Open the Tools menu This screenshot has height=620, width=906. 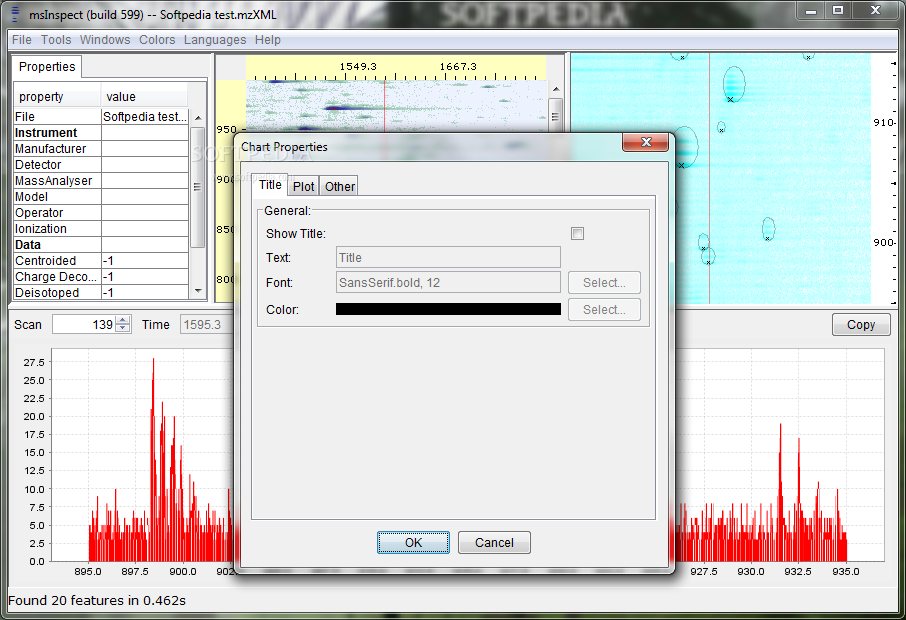pos(56,40)
